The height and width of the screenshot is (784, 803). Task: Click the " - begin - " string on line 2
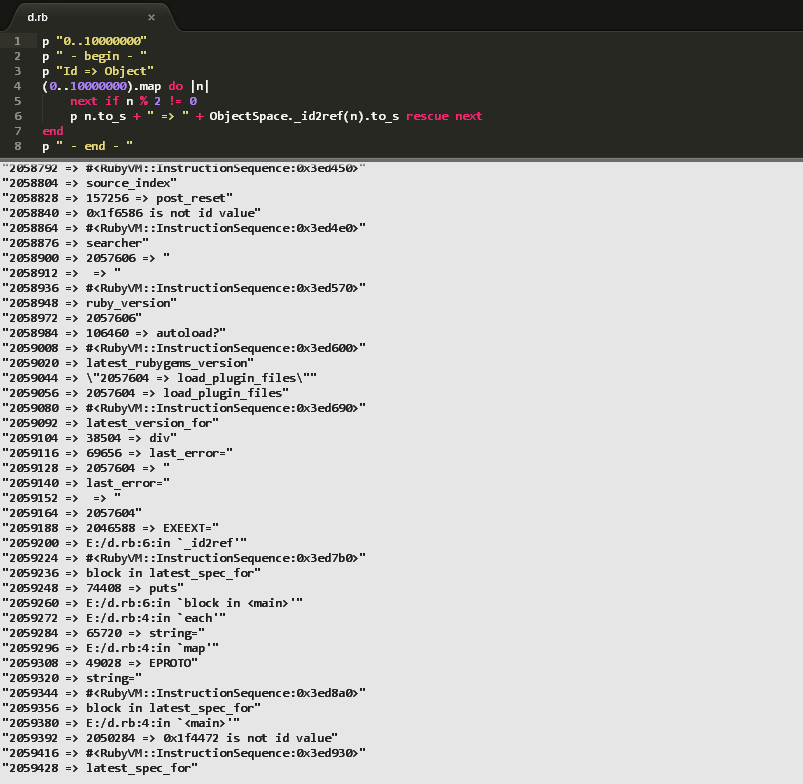(x=101, y=56)
